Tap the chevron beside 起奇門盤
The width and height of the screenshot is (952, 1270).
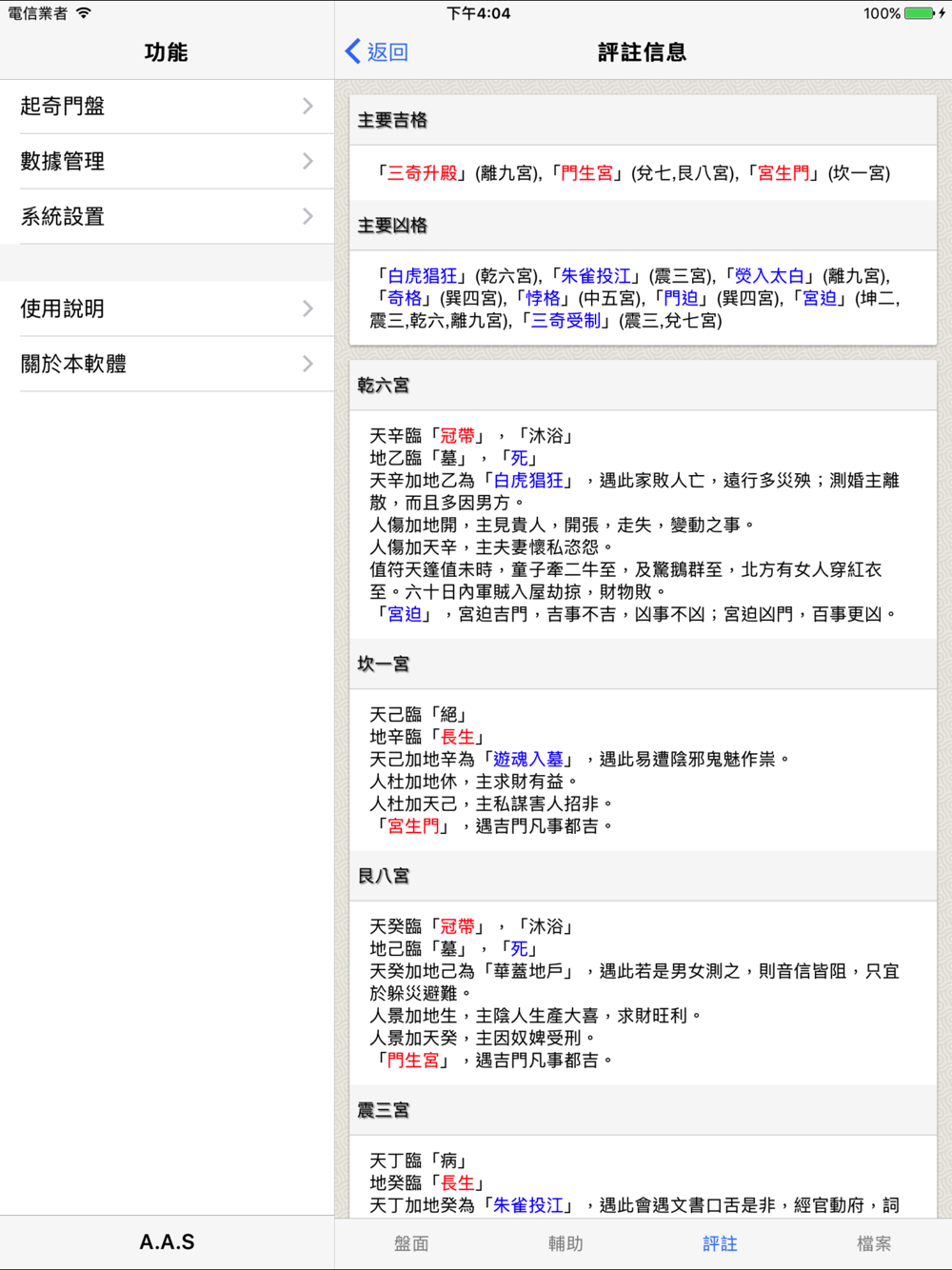pos(307,107)
